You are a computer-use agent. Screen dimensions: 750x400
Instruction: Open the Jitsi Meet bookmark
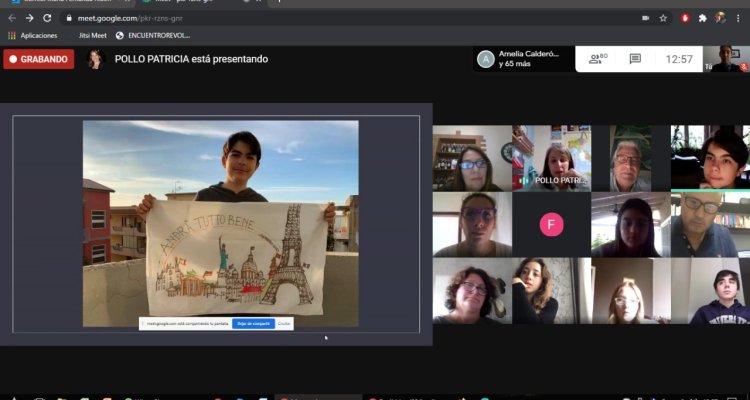[x=93, y=35]
